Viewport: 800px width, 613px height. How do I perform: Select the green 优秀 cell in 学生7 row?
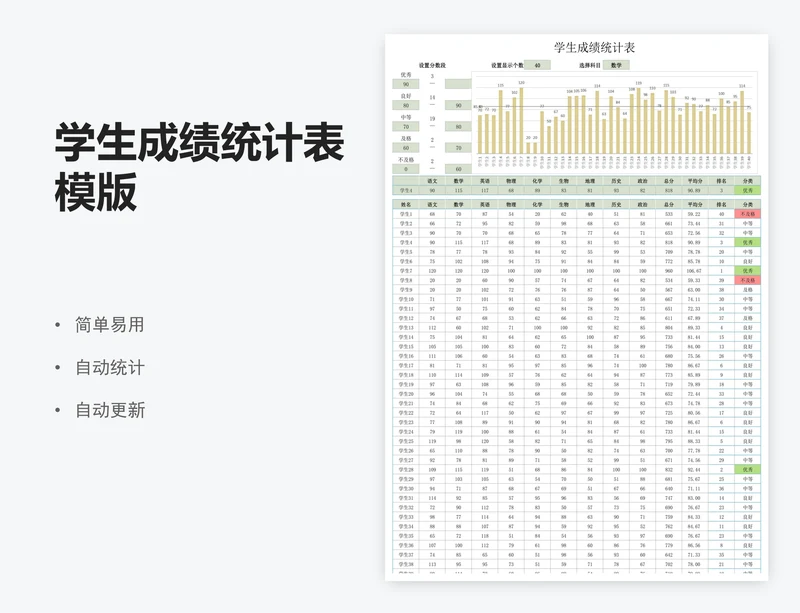747,271
